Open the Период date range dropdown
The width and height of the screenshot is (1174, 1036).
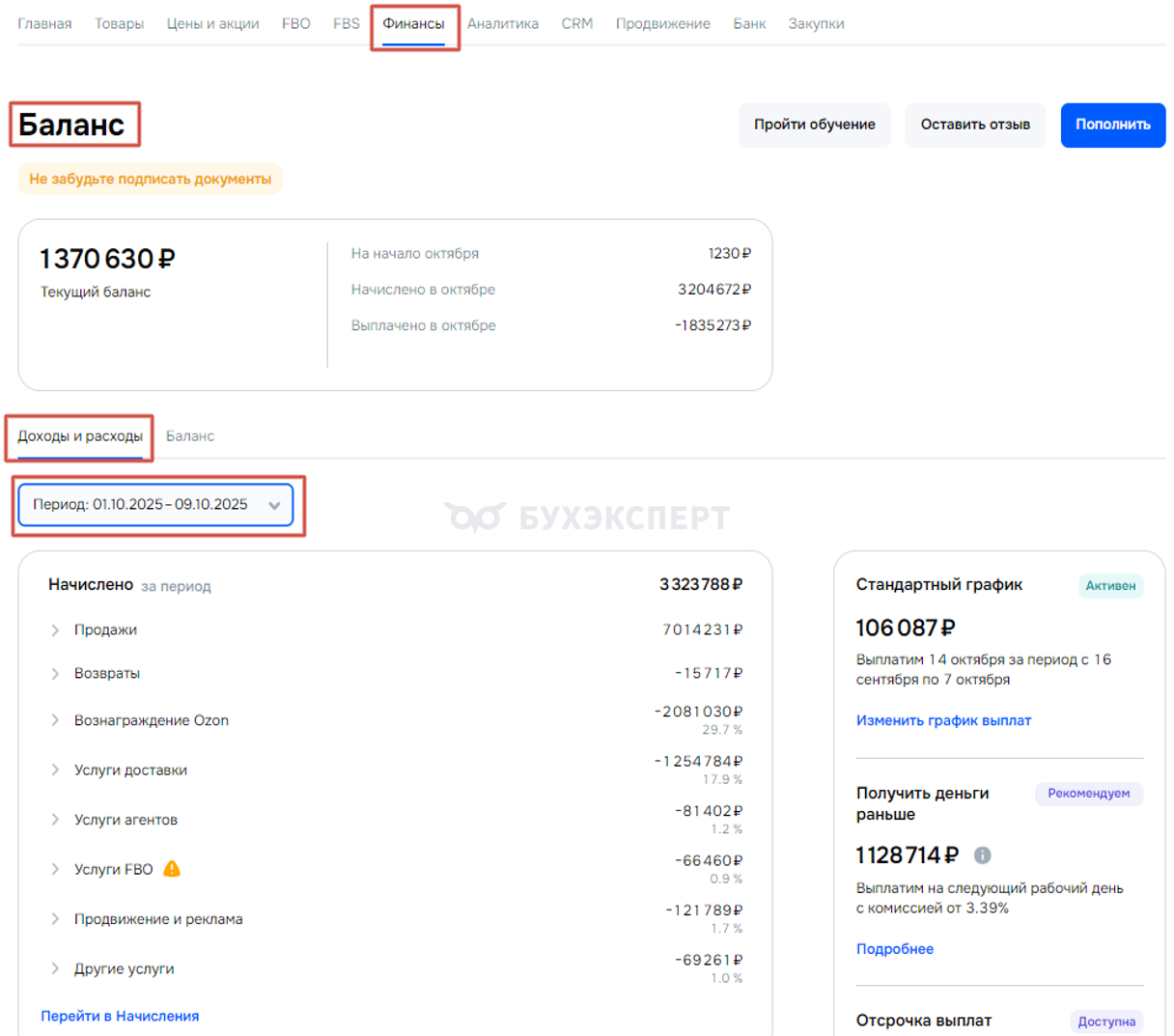pyautogui.click(x=155, y=505)
